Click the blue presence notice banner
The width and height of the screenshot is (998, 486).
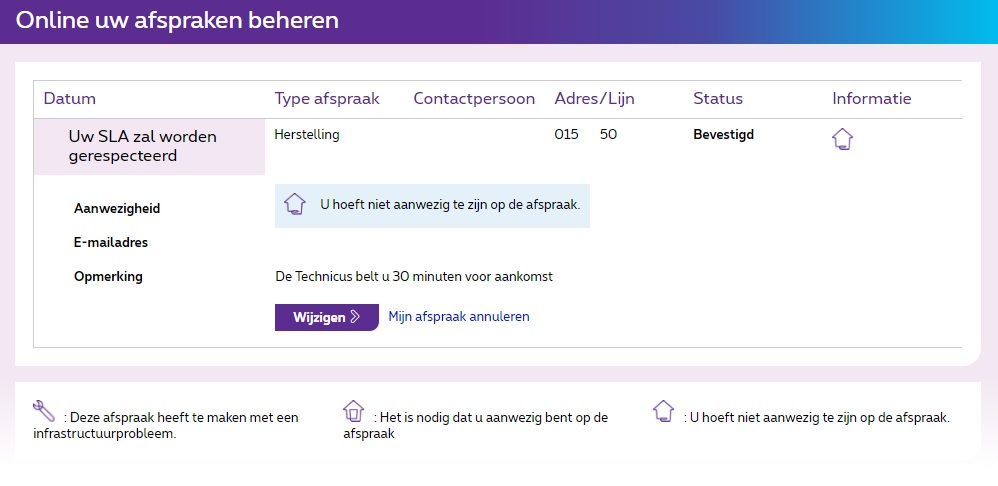point(432,205)
